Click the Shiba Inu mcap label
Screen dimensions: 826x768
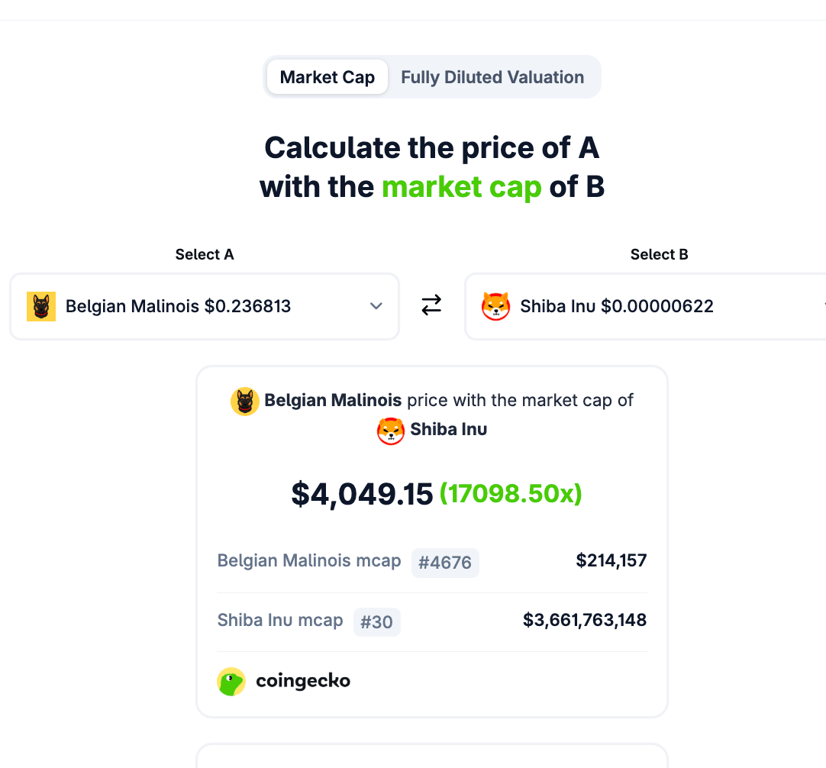coord(280,620)
